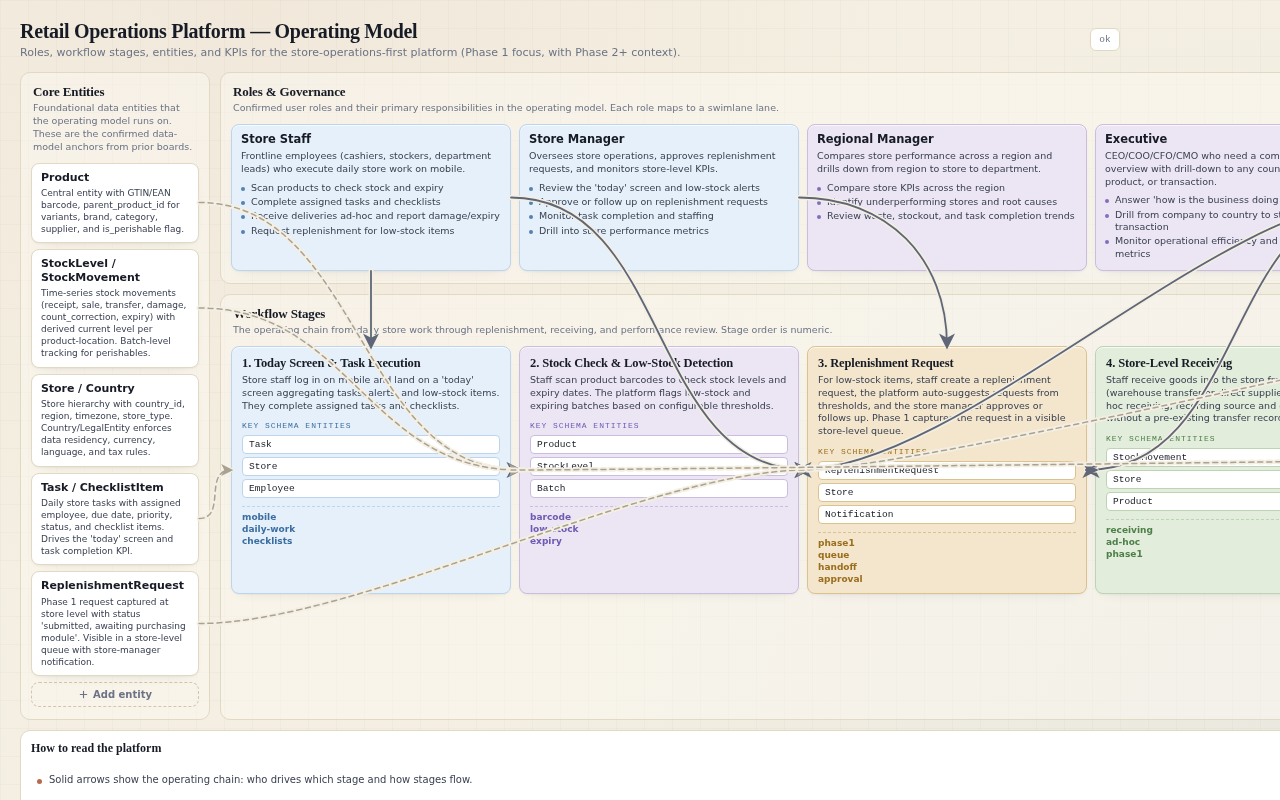Screen dimensions: 1280x800
Task: Select the Store Staff role card
Action: (371, 197)
